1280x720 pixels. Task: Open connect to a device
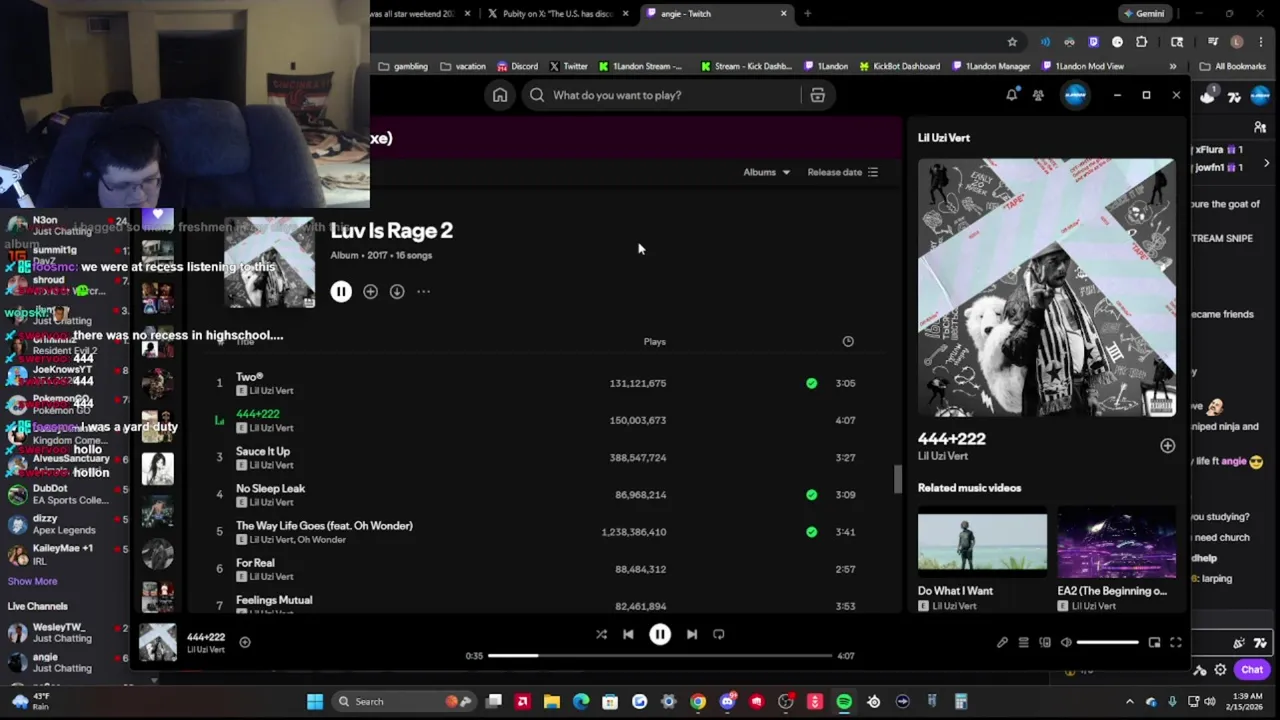[1045, 642]
